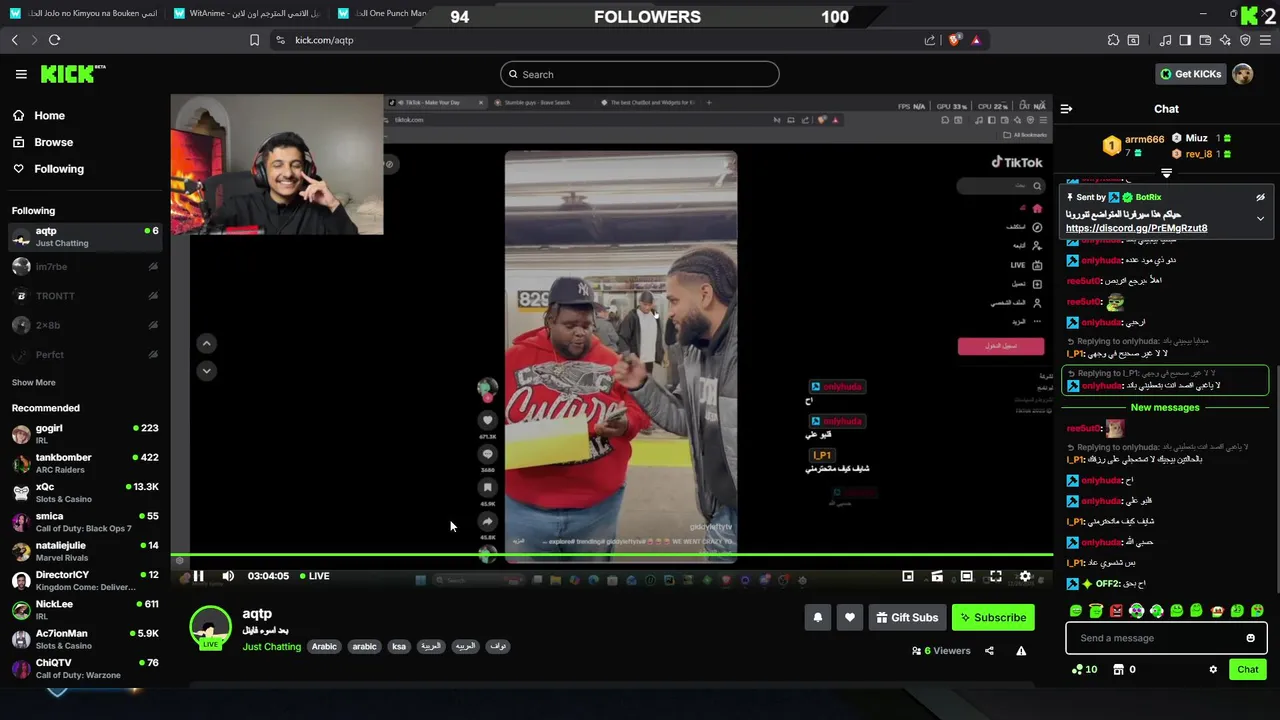Click New messages divider to jump down

[1165, 408]
